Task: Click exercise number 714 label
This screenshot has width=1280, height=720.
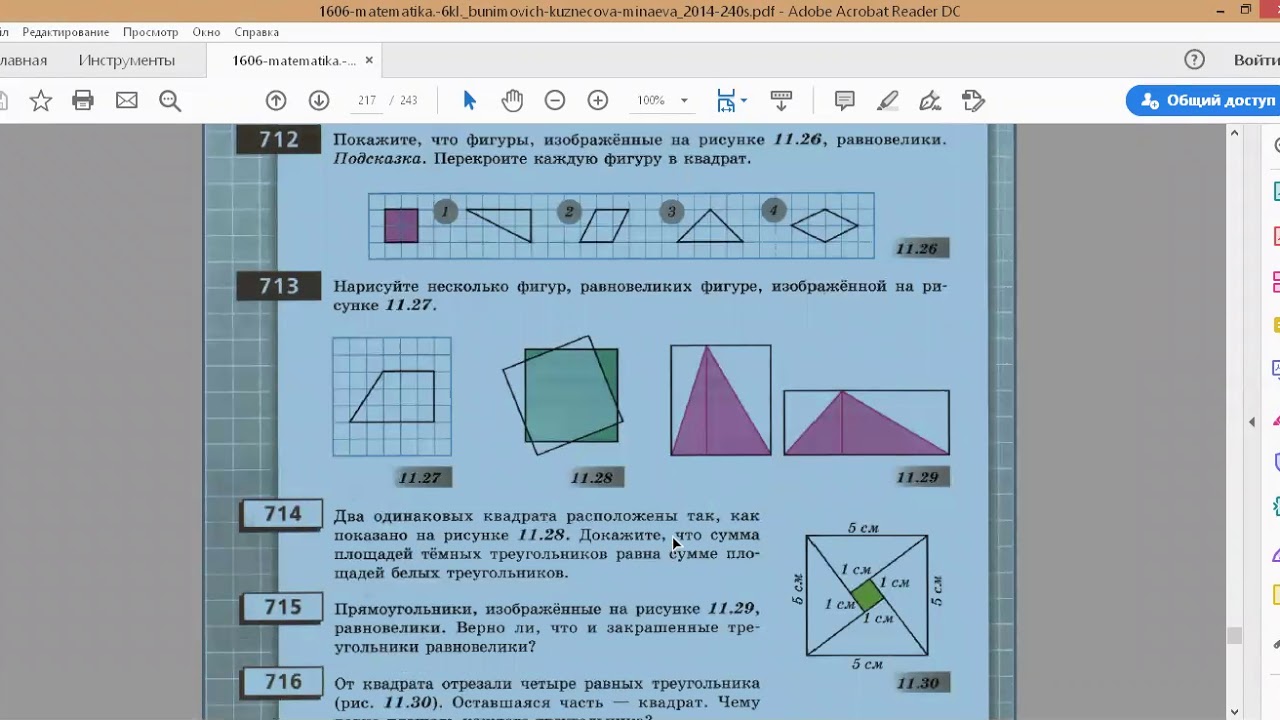Action: click(x=282, y=514)
